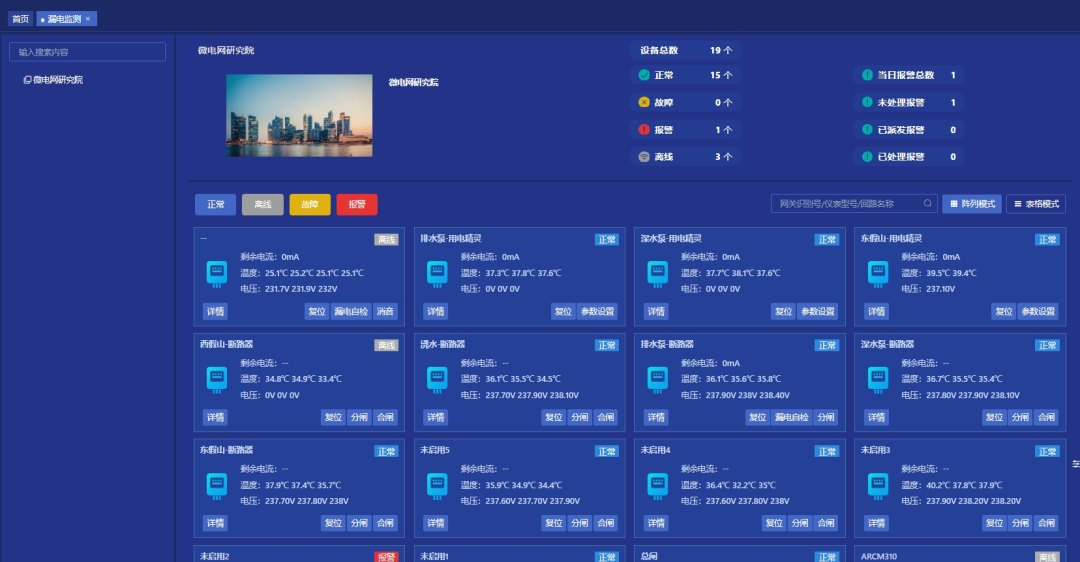
Task: Click 分闸 on 未启用4 card
Action: 800,523
